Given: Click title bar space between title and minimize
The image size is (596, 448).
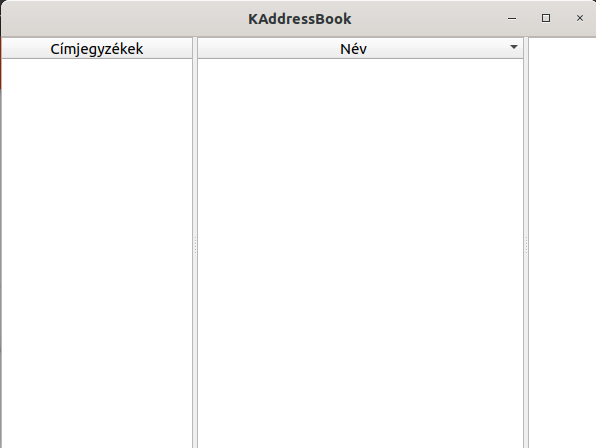Looking at the screenshot, I should coord(428,19).
